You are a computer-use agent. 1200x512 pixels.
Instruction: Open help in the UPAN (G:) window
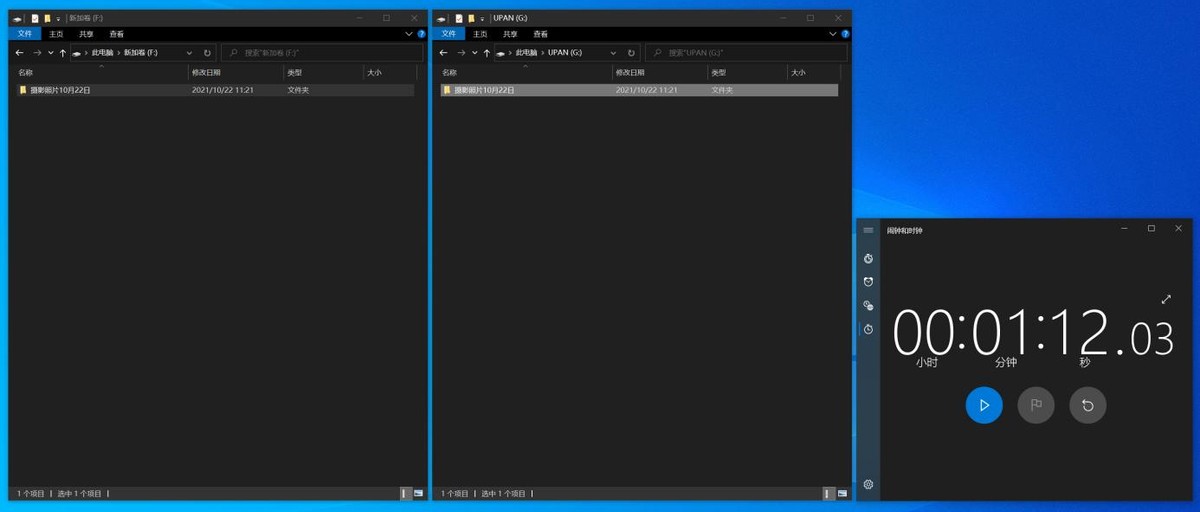[x=846, y=34]
